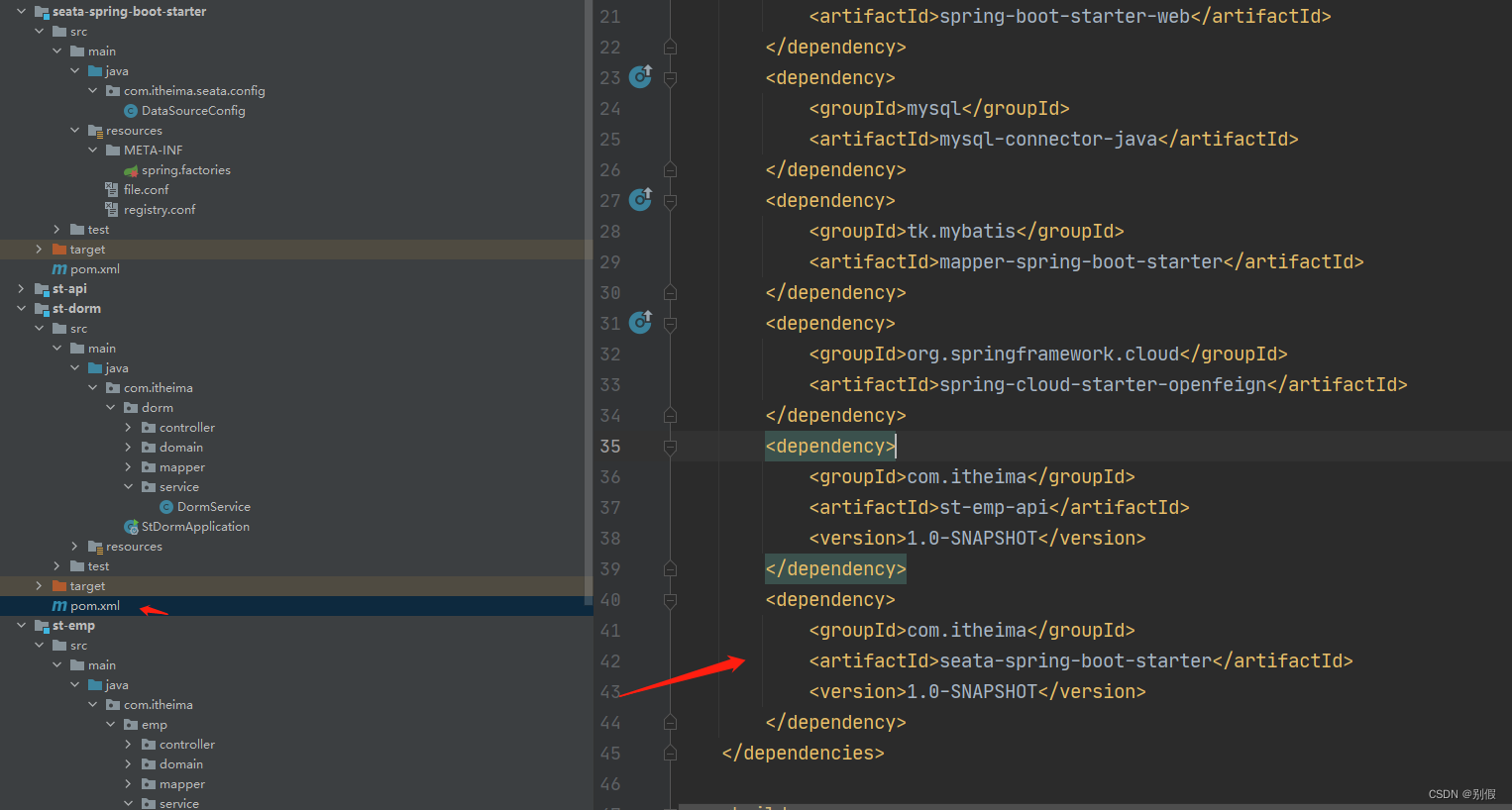Select the src folder under st-emp
This screenshot has width=1512, height=810.
pos(69,646)
